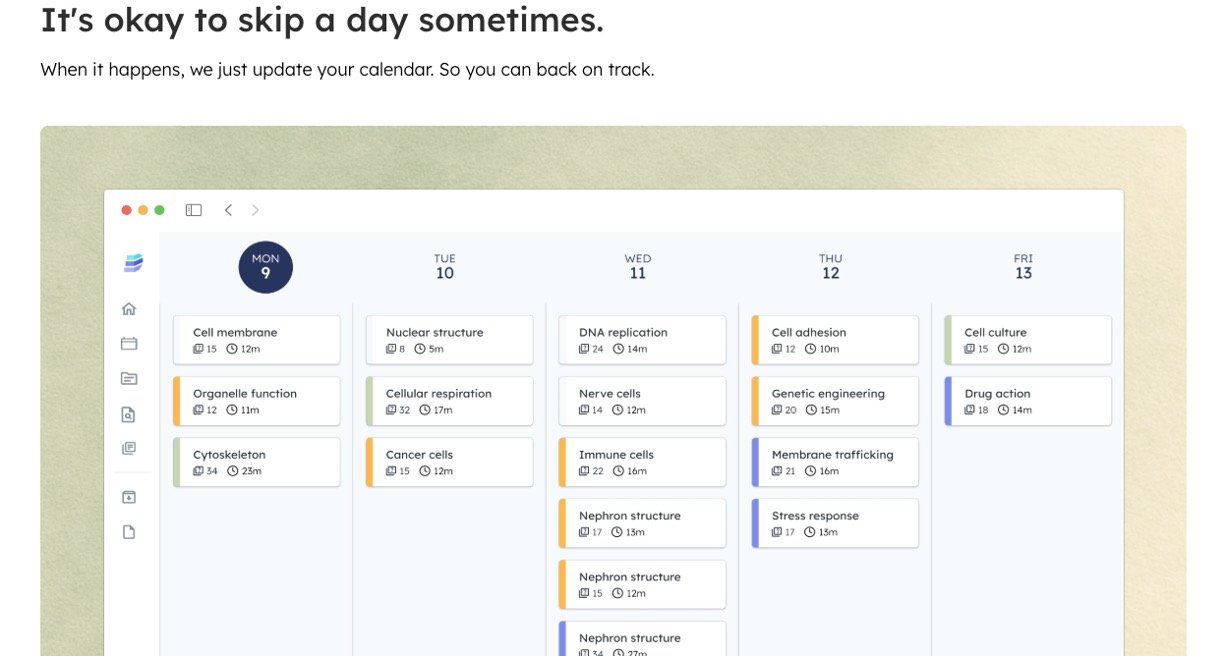The width and height of the screenshot is (1224, 656).
Task: Open the Genetic engineering card
Action: (x=835, y=401)
